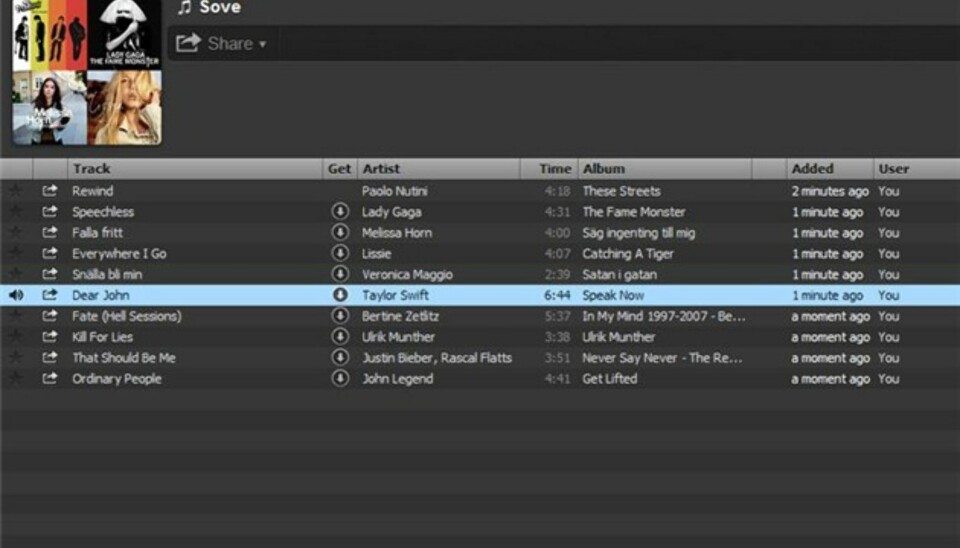Click the share icon next to Kill For Lies

[49, 337]
